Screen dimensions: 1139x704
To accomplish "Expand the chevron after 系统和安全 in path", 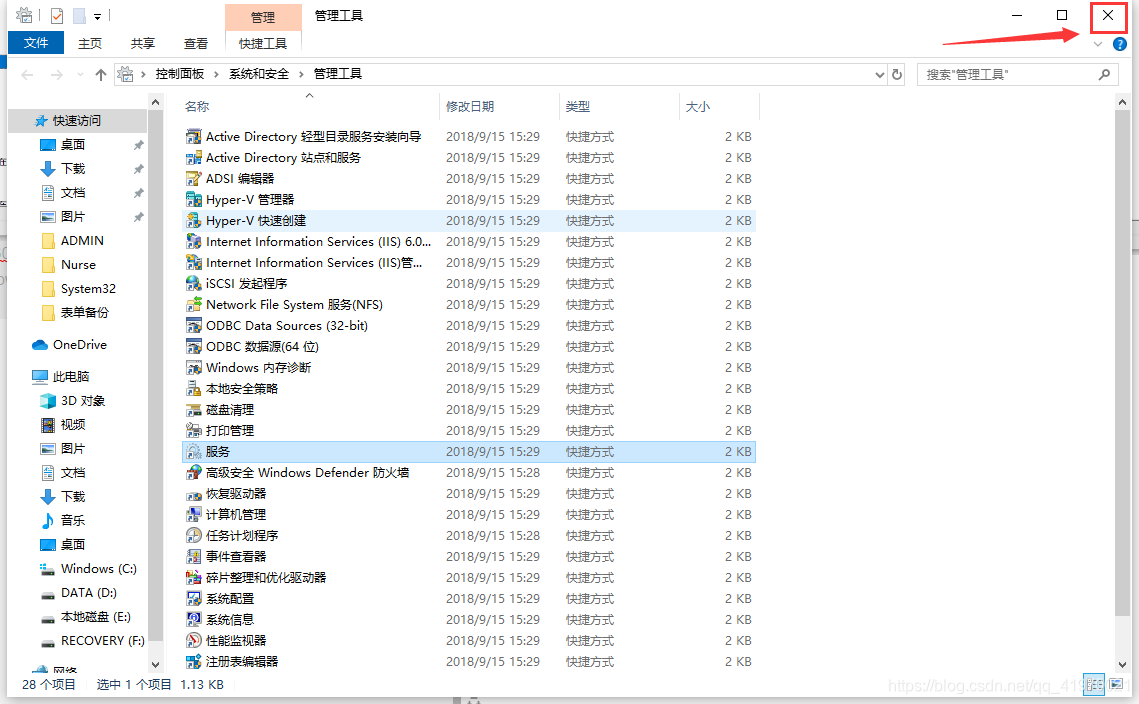I will click(x=301, y=74).
